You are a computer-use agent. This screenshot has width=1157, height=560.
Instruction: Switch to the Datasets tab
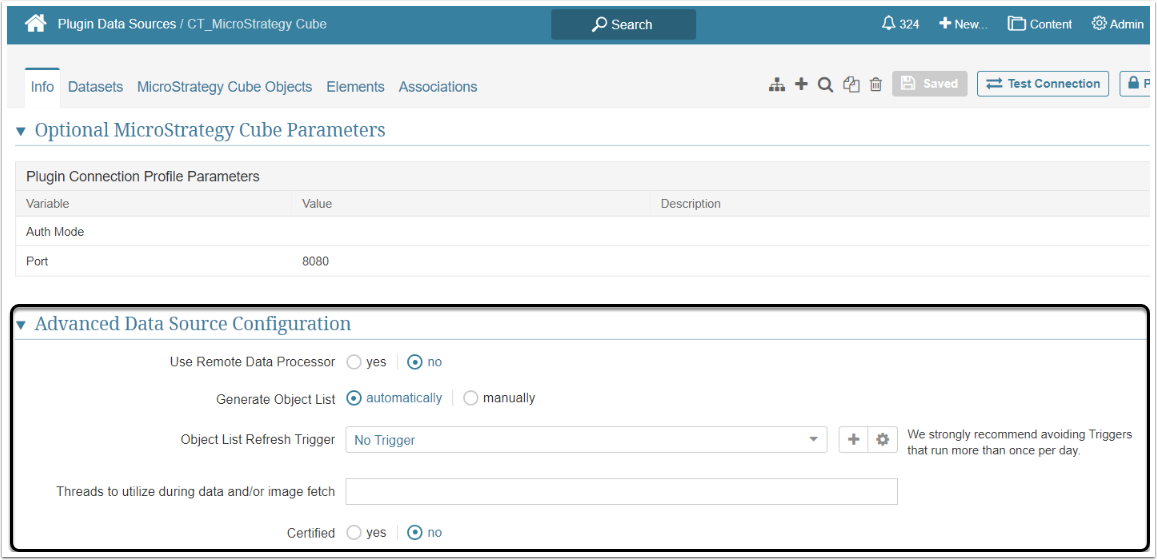95,86
